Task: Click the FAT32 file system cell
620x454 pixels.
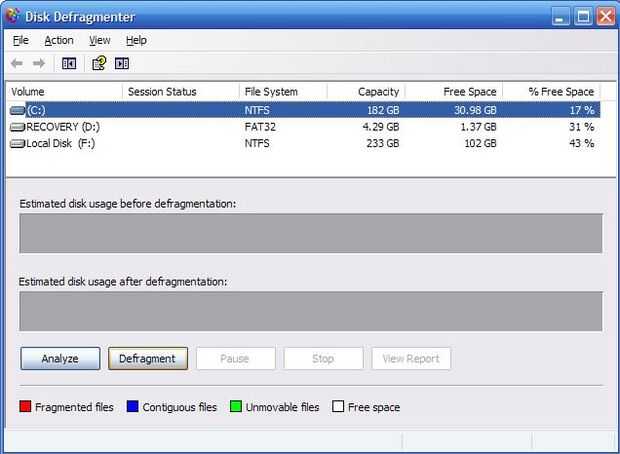Action: [x=260, y=127]
